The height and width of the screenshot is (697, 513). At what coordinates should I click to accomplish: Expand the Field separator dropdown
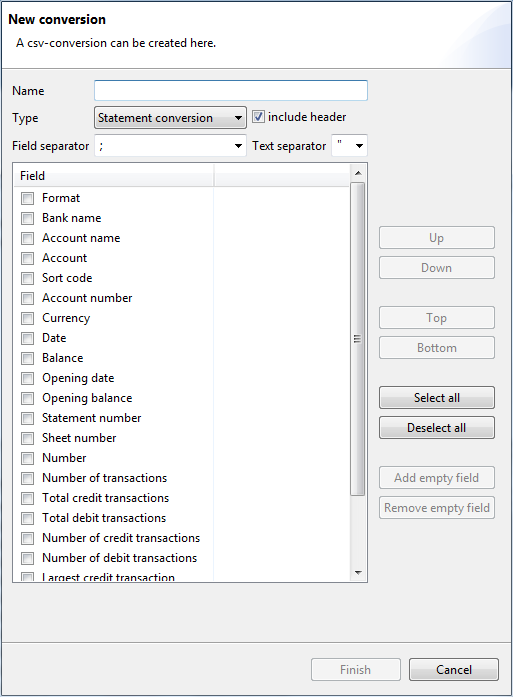tap(170, 146)
